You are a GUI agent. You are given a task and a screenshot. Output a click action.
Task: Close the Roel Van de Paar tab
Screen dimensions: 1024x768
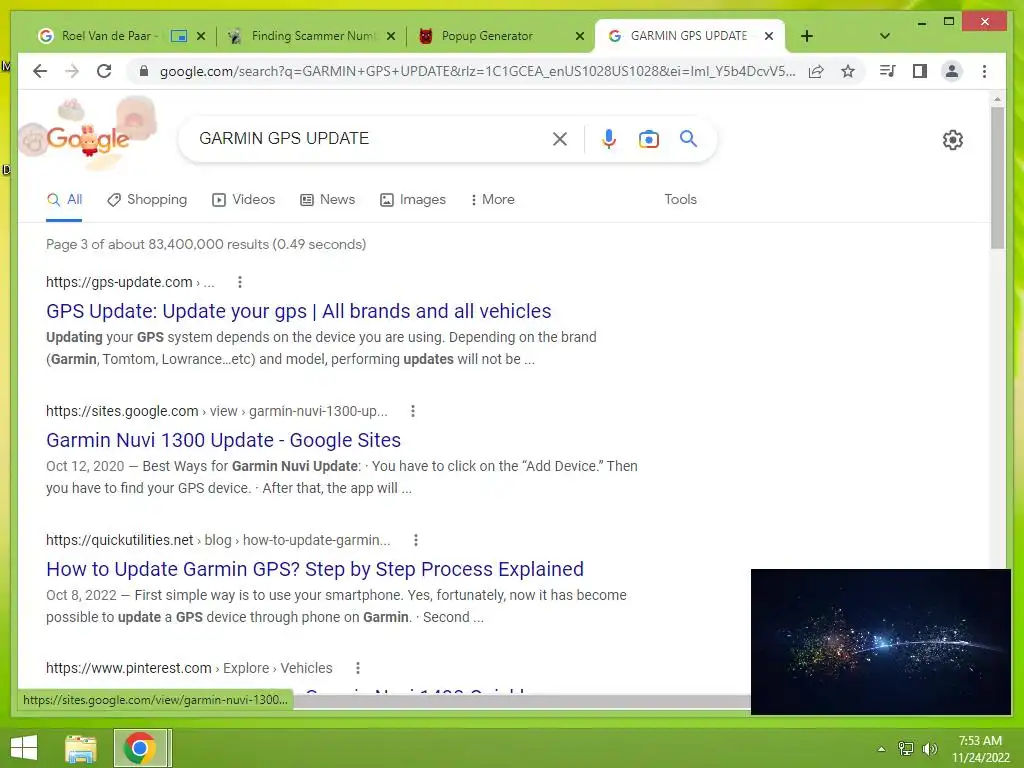(201, 36)
